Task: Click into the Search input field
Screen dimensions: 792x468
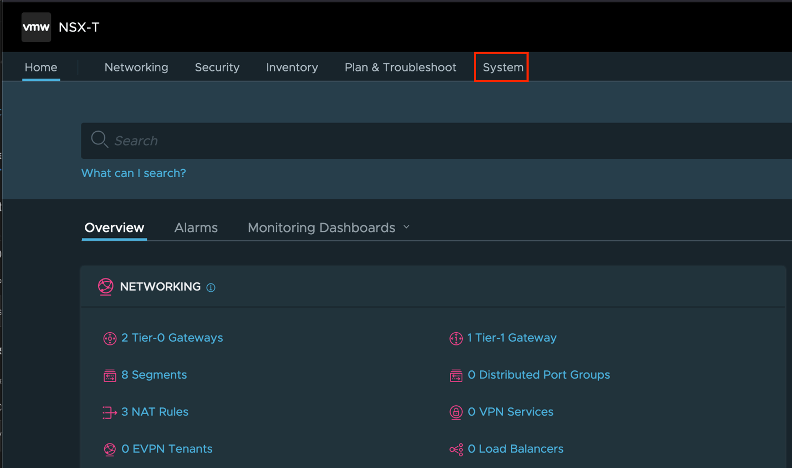Action: click(440, 141)
